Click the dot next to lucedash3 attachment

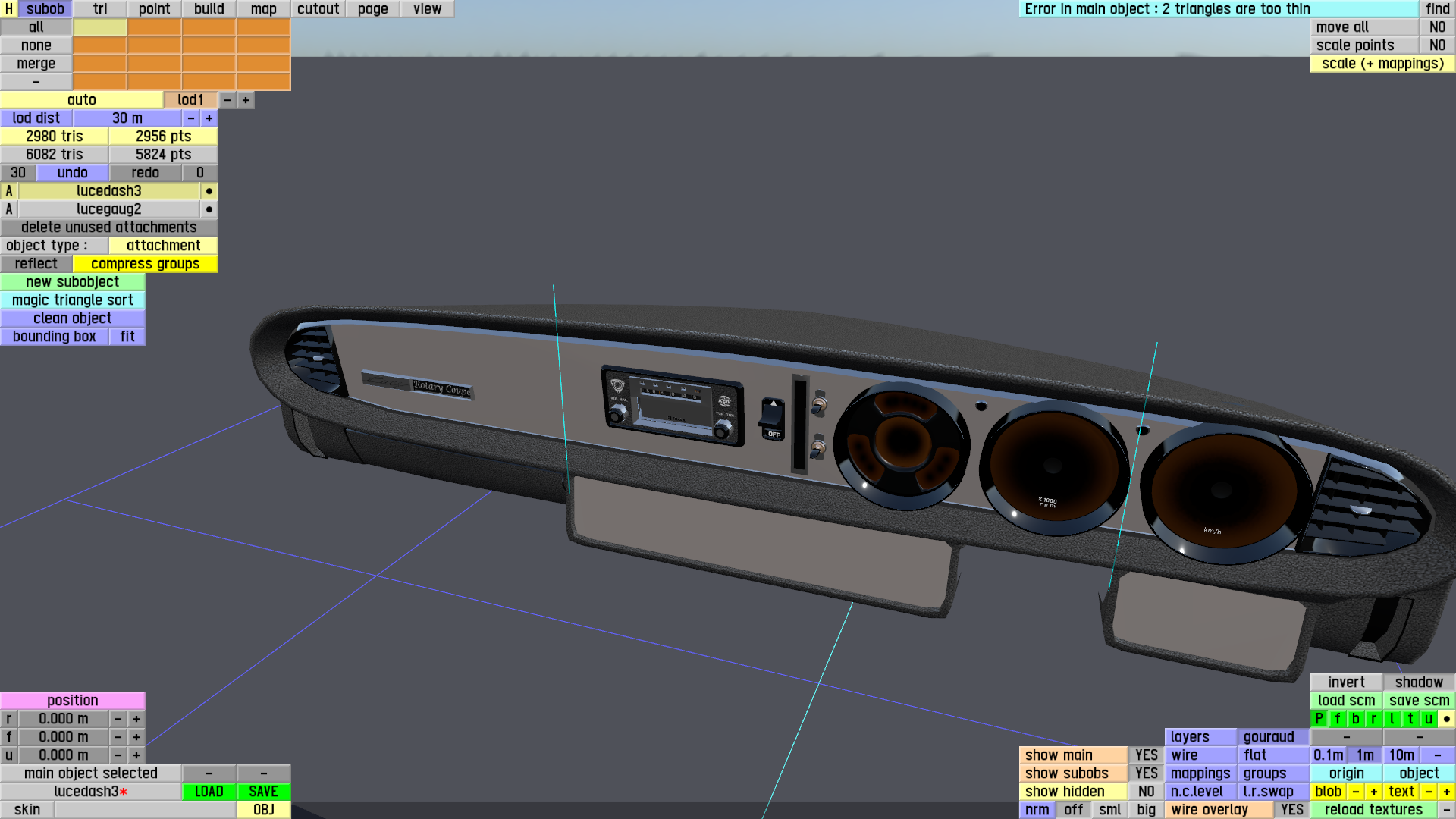209,191
